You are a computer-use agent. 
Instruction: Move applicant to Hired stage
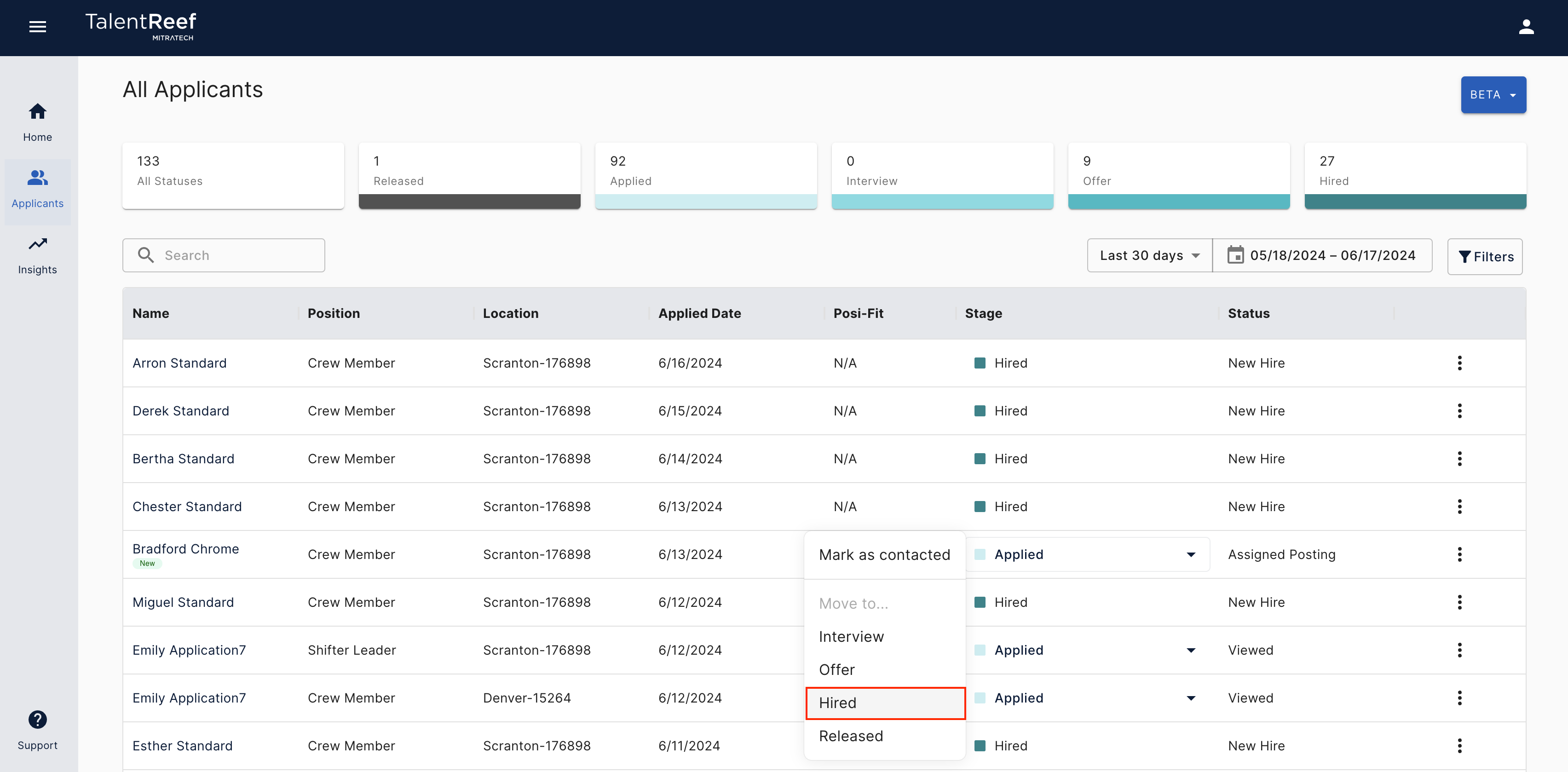(x=885, y=703)
